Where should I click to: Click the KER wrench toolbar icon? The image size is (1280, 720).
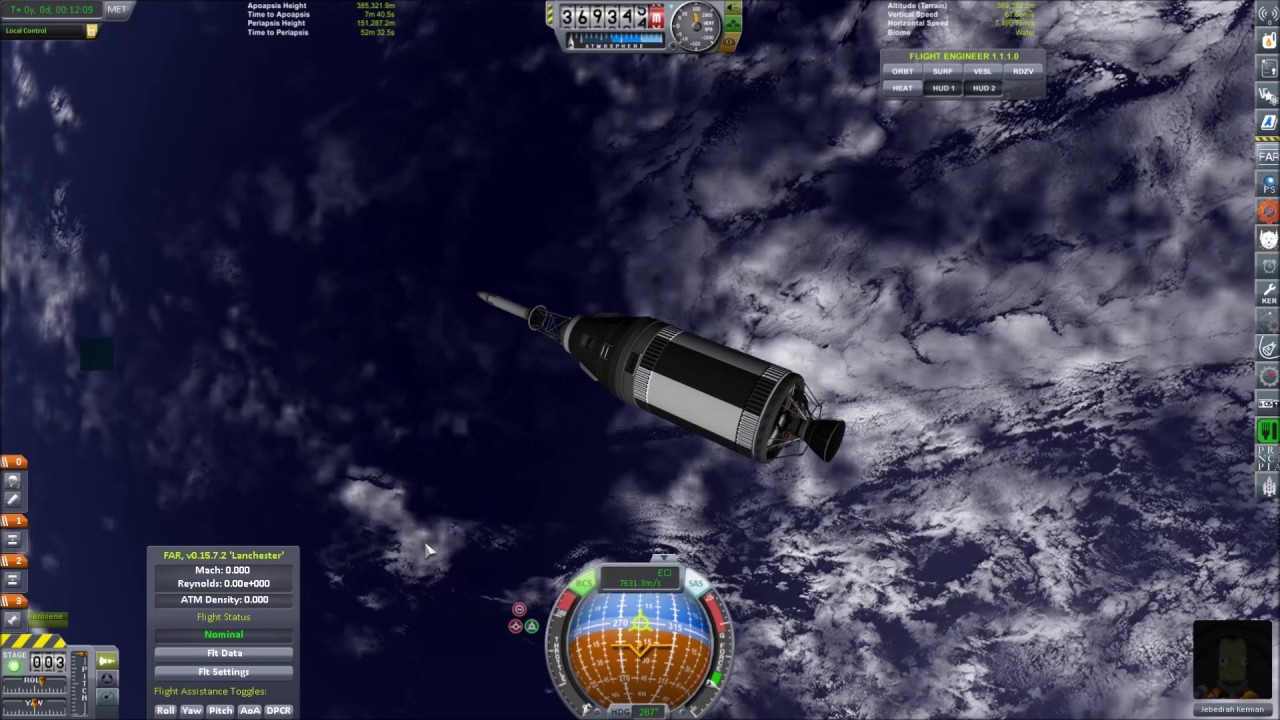coord(1268,292)
